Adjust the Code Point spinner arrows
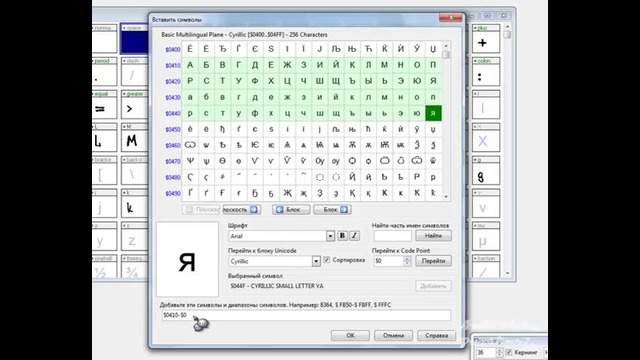Viewport: 640px width, 360px height. pyautogui.click(x=407, y=261)
